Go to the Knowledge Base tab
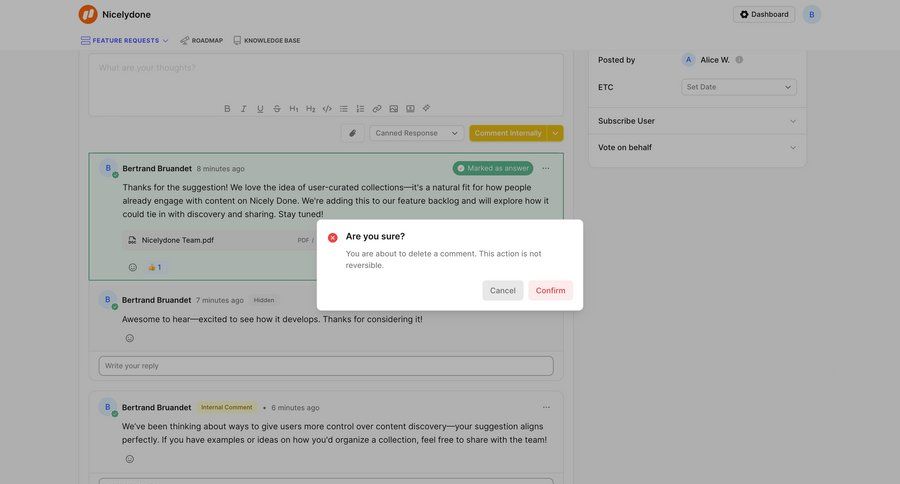This screenshot has width=900, height=484. tap(267, 41)
